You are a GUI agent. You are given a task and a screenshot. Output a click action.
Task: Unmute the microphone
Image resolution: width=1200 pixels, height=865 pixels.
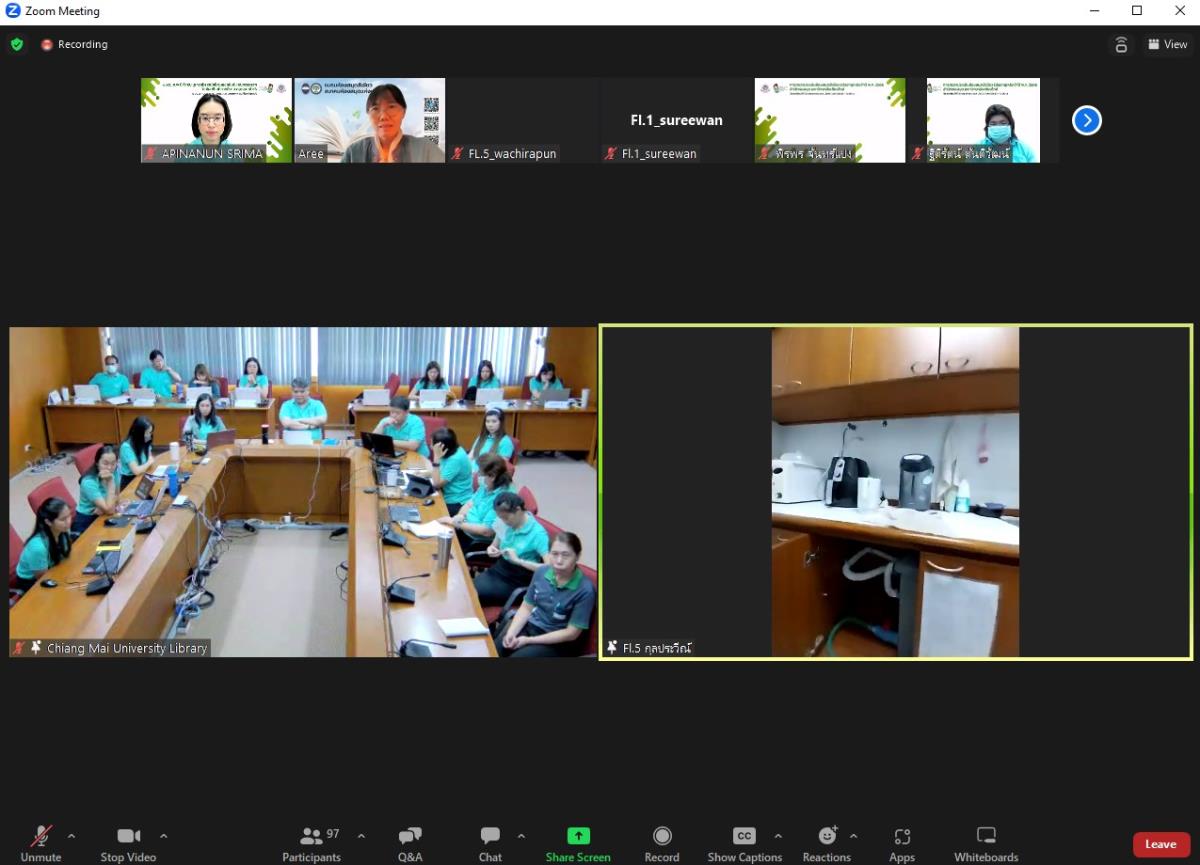(41, 843)
